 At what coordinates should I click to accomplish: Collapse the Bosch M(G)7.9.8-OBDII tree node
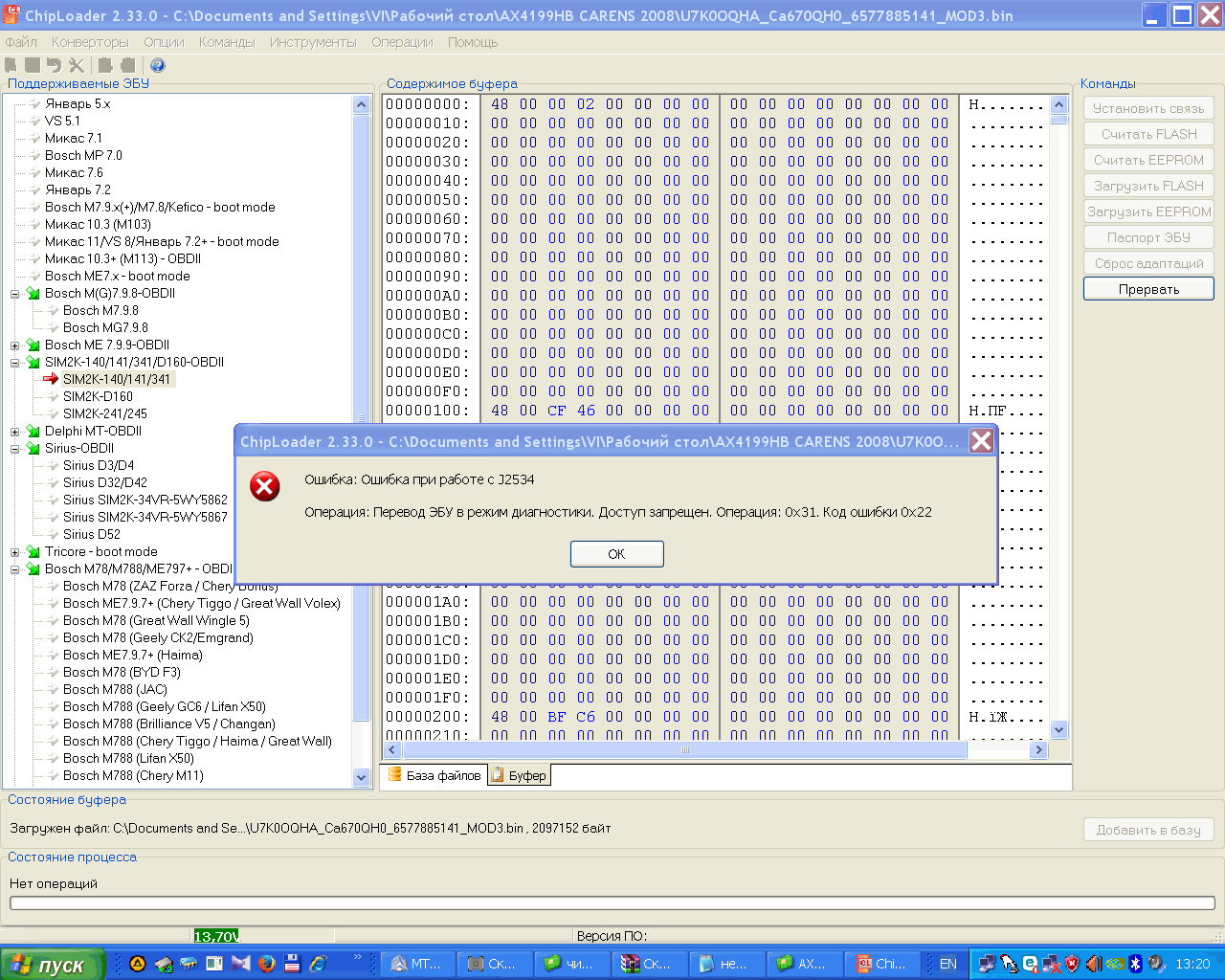15,294
